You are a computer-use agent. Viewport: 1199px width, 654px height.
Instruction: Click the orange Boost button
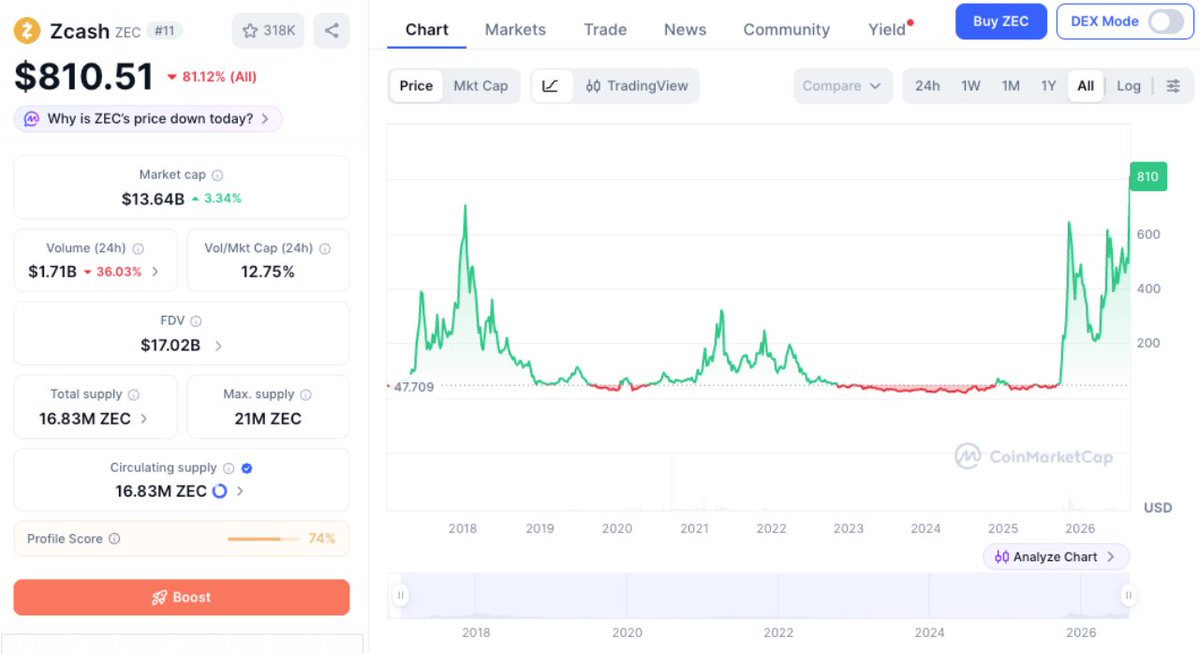[181, 597]
